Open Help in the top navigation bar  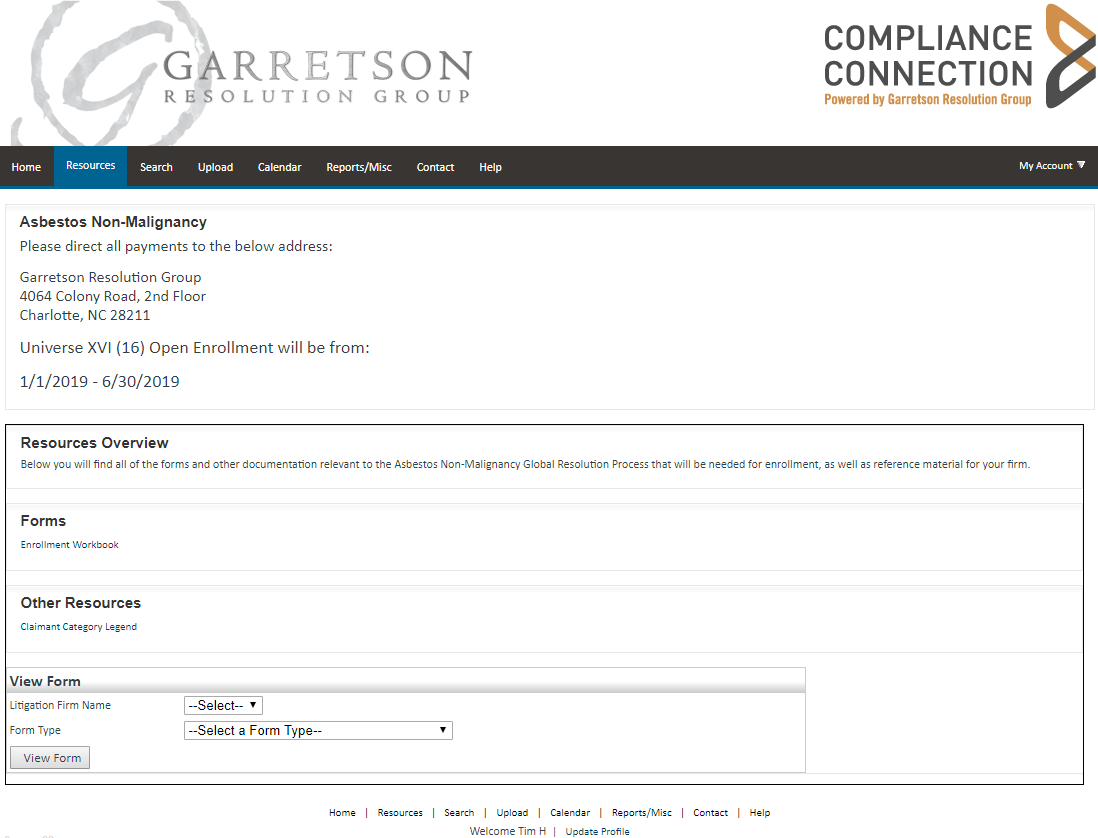tap(490, 167)
